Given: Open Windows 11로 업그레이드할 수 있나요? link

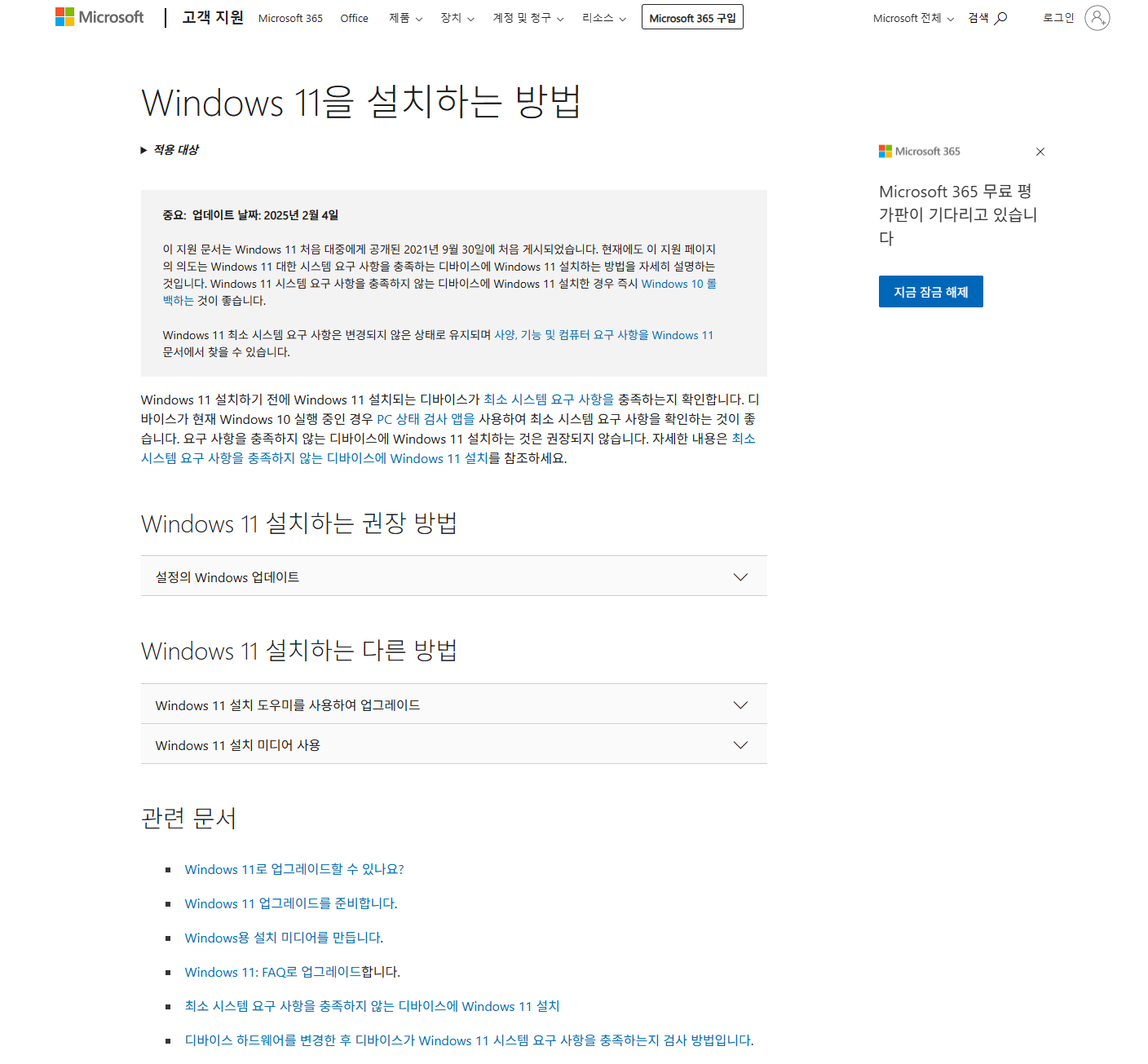Looking at the screenshot, I should point(294,869).
